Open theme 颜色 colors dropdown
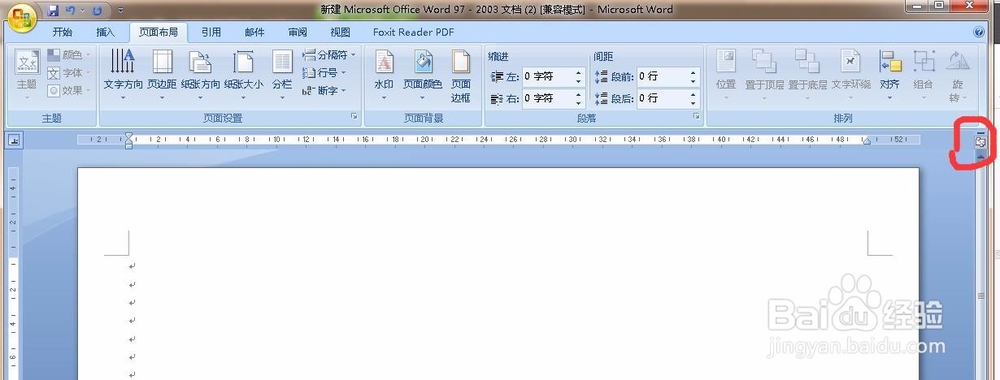 pos(70,55)
